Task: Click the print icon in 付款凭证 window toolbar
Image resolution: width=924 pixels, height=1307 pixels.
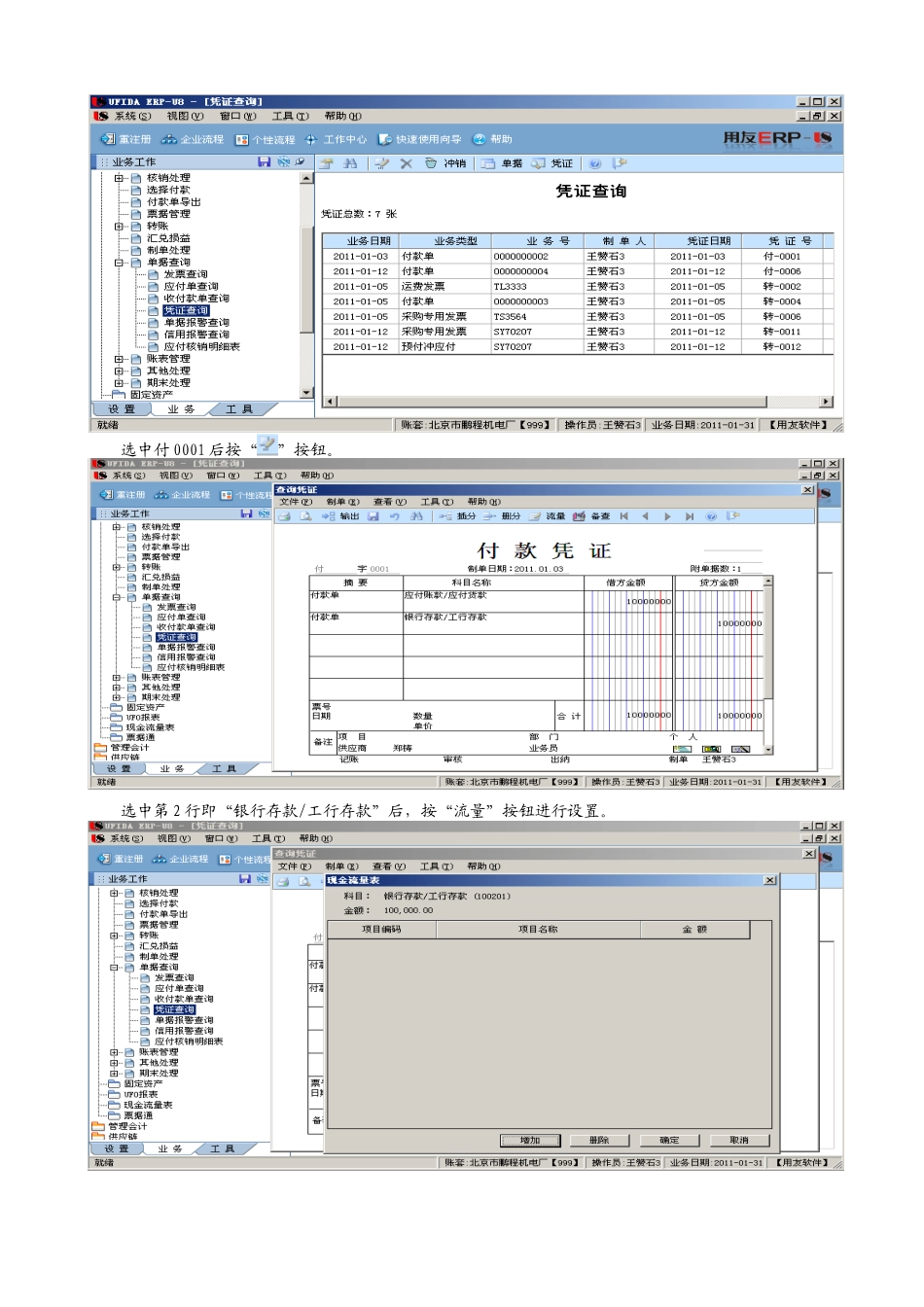Action: click(285, 516)
